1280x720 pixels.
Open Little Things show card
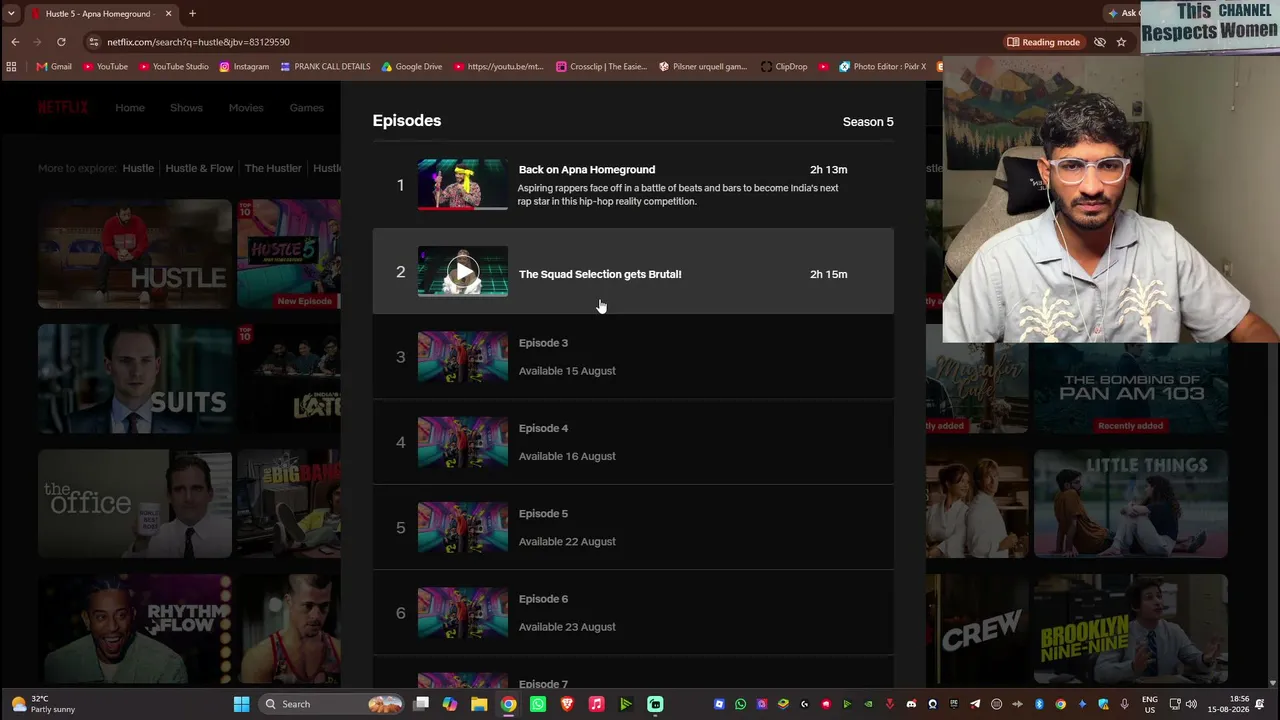click(x=1131, y=504)
